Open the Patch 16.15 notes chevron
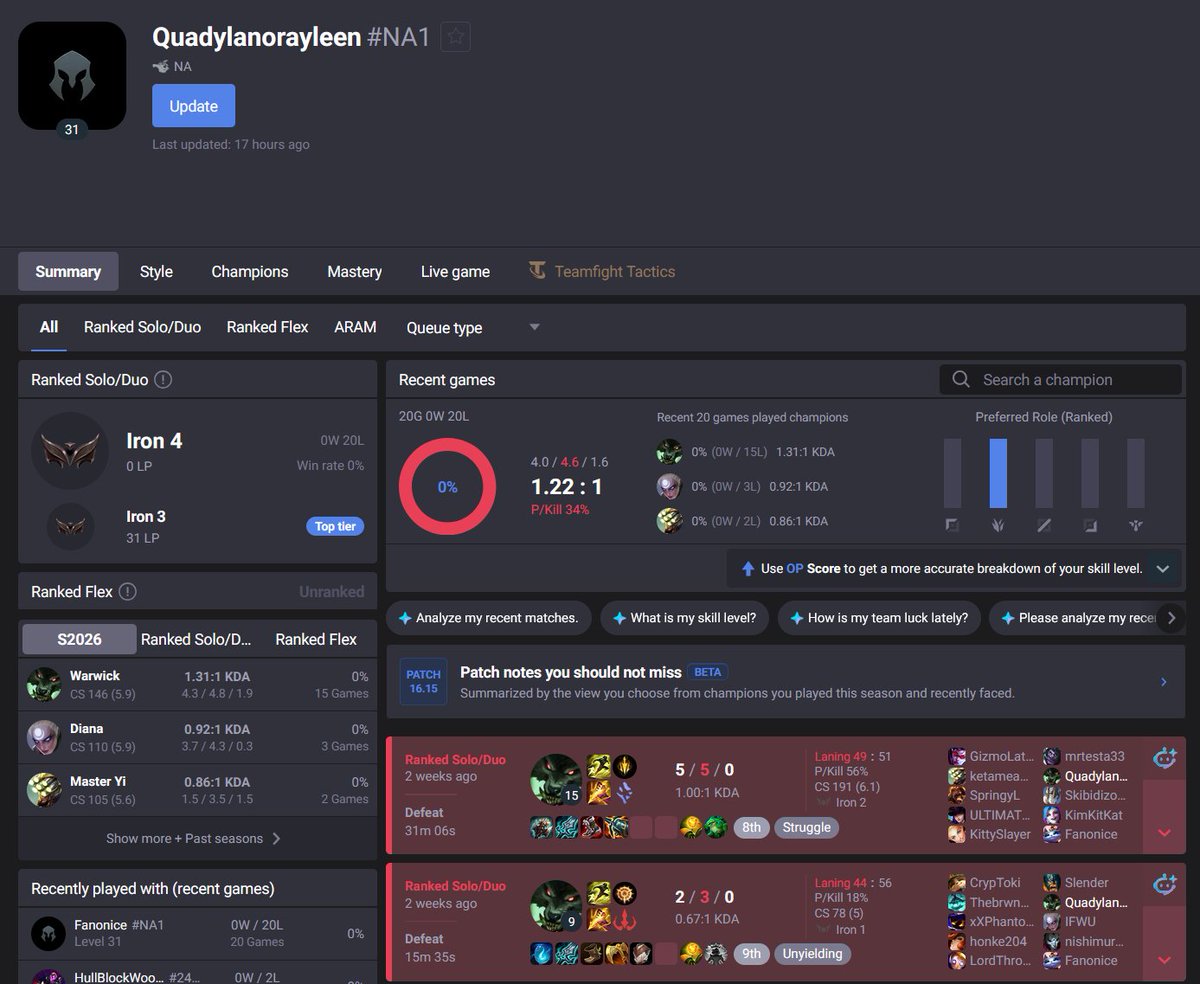Viewport: 1200px width, 984px height. tap(1164, 682)
